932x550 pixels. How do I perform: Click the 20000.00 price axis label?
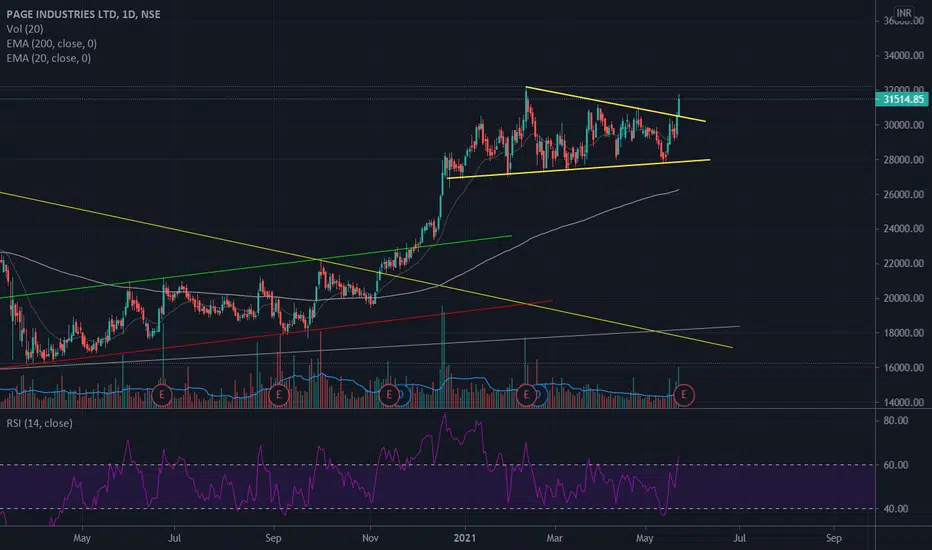click(x=903, y=298)
